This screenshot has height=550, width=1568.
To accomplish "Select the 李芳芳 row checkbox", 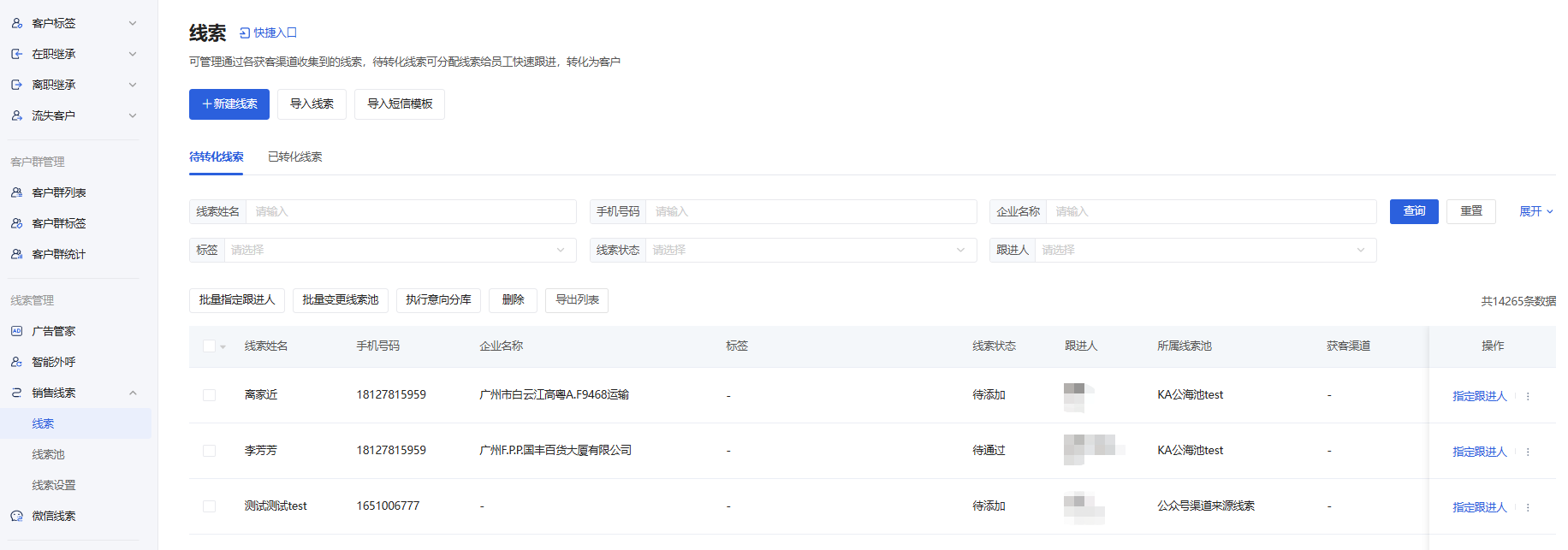I will pos(209,451).
